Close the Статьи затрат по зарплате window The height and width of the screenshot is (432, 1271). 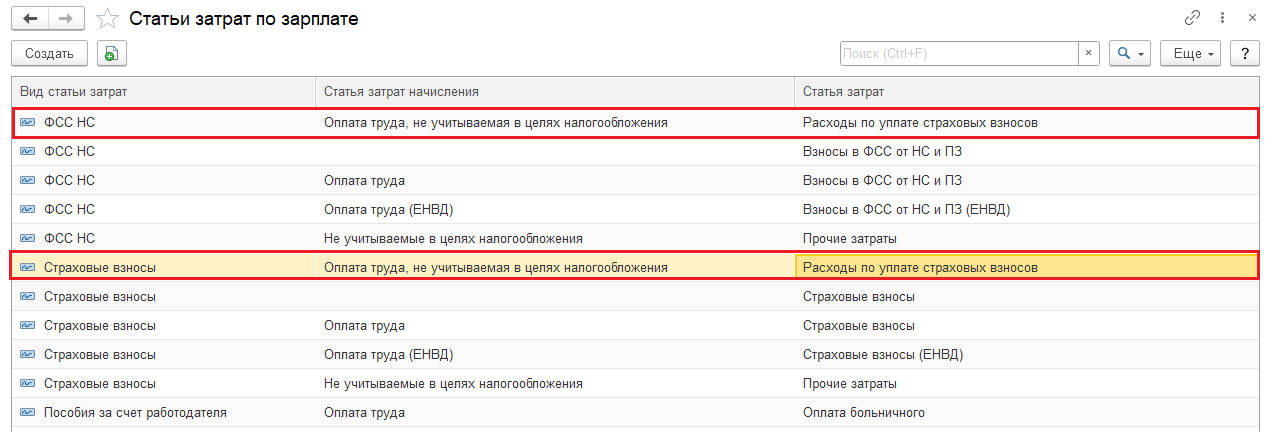click(1252, 18)
